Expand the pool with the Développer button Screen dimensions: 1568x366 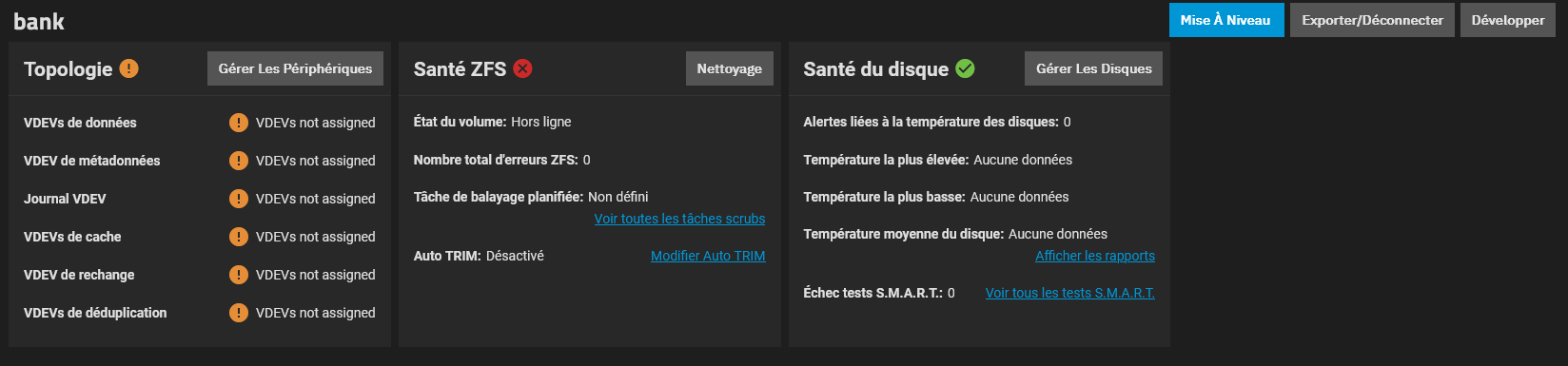[1507, 20]
